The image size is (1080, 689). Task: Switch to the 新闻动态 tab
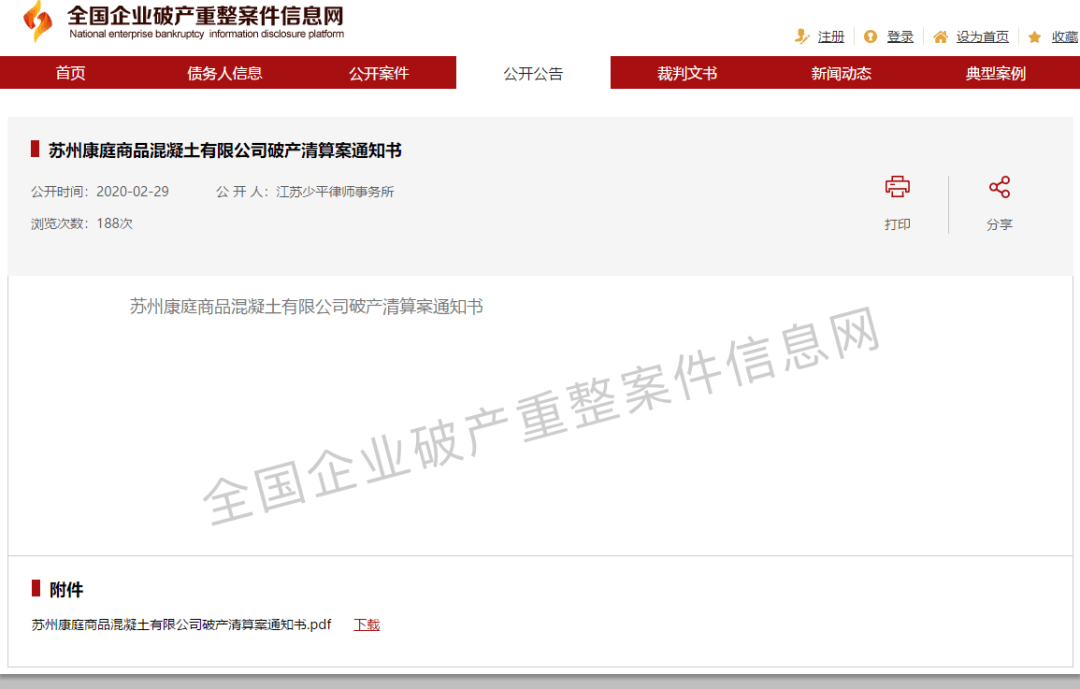[x=841, y=73]
